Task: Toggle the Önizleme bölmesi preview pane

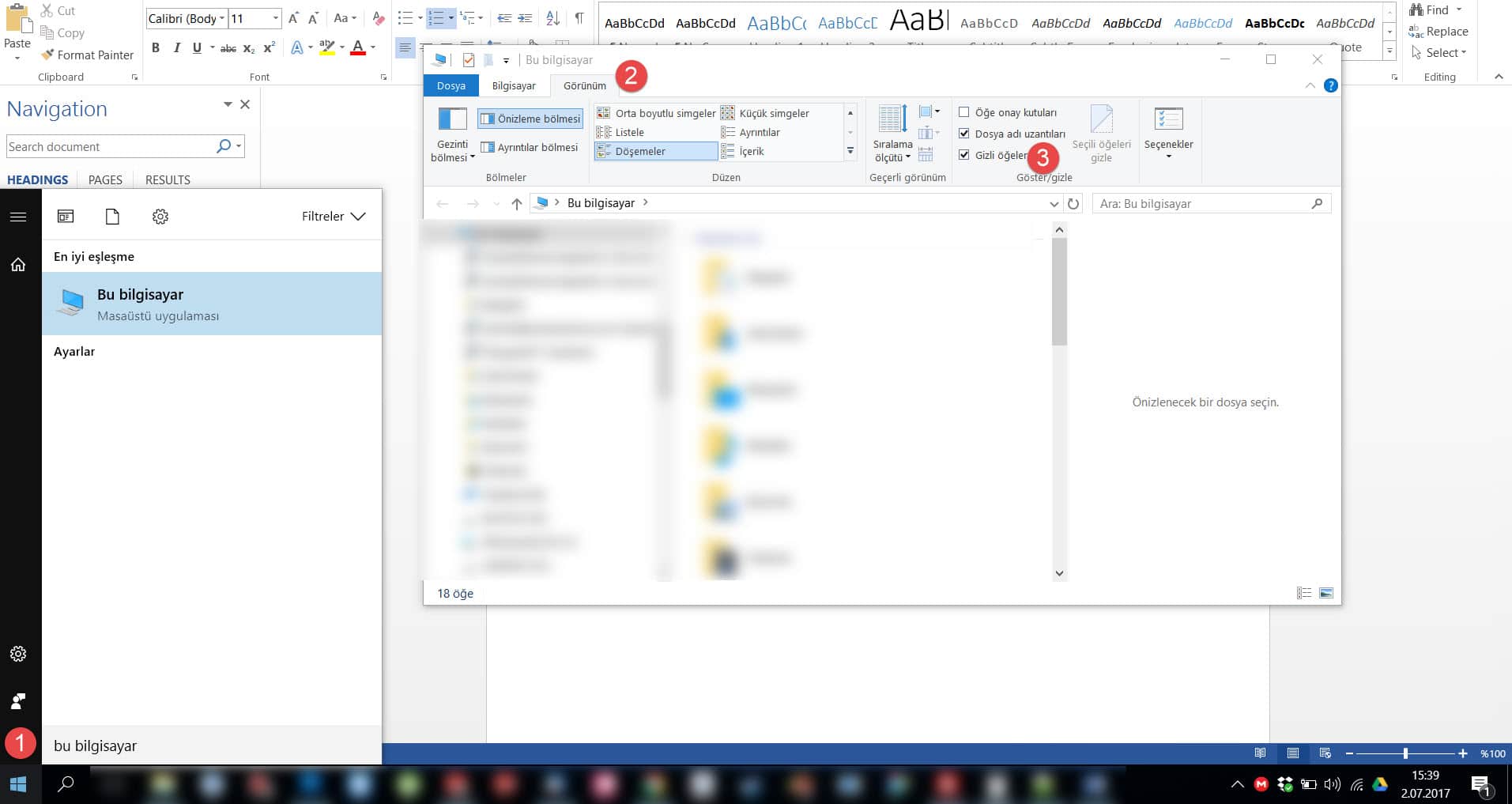Action: click(530, 119)
